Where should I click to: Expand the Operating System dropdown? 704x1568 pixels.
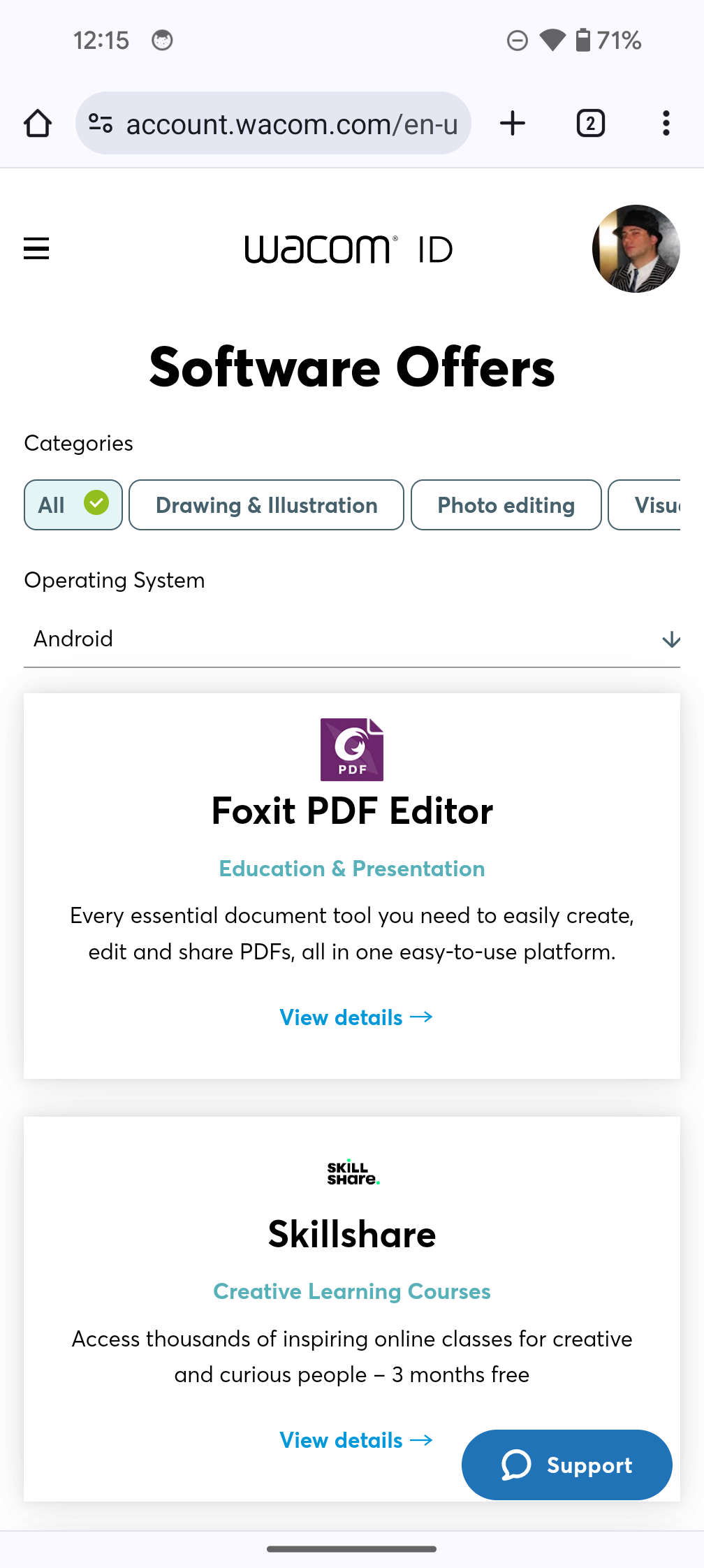point(352,639)
